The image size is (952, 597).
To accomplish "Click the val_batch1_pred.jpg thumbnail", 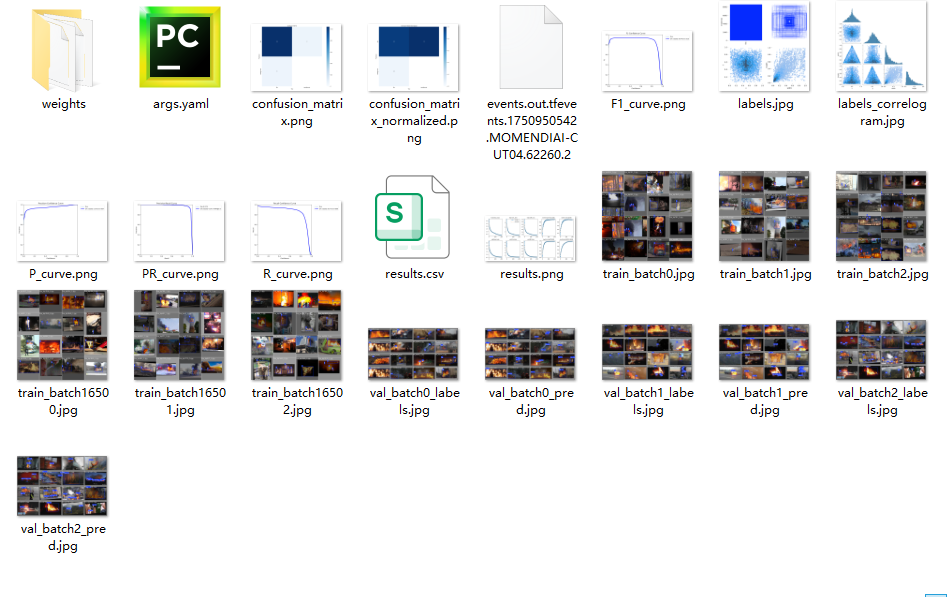I will tap(764, 352).
